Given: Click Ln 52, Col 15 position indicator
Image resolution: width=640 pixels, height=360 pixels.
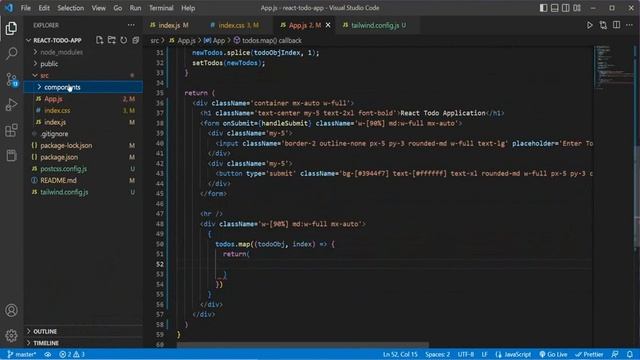Looking at the screenshot, I should pos(400,354).
